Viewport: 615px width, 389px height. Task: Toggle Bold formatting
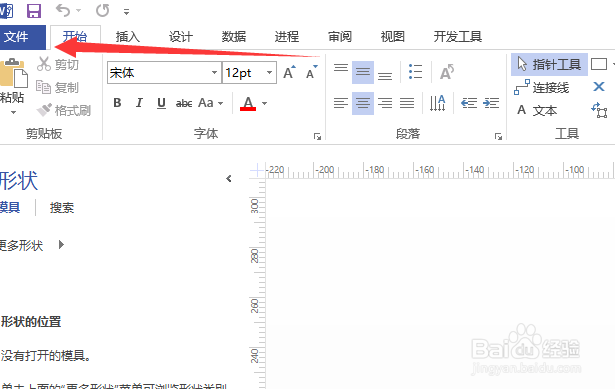tap(117, 103)
